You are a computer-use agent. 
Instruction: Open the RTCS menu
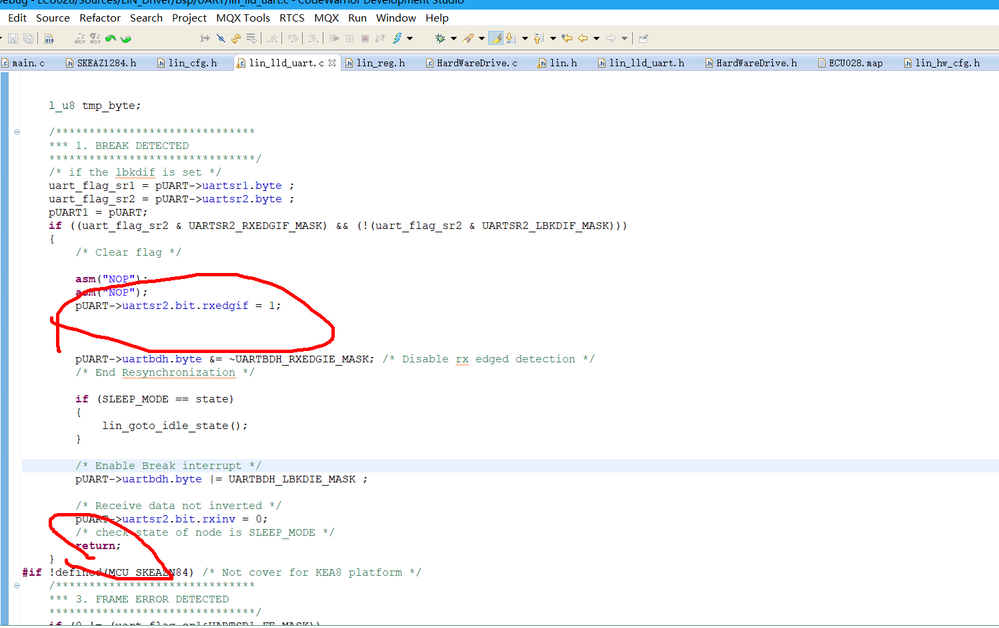click(x=292, y=18)
